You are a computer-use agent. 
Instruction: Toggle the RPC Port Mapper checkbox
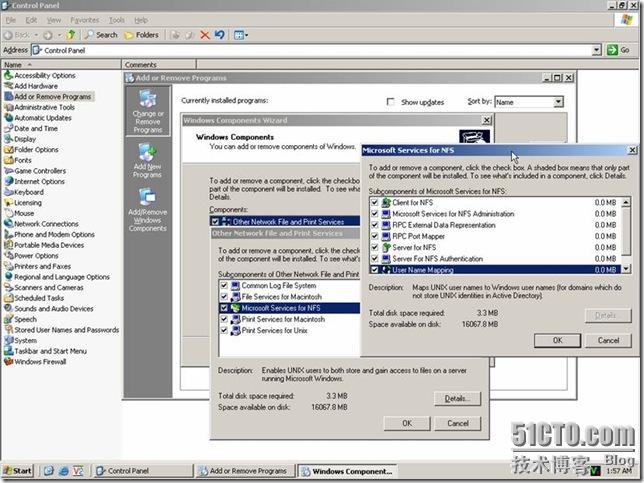375,236
